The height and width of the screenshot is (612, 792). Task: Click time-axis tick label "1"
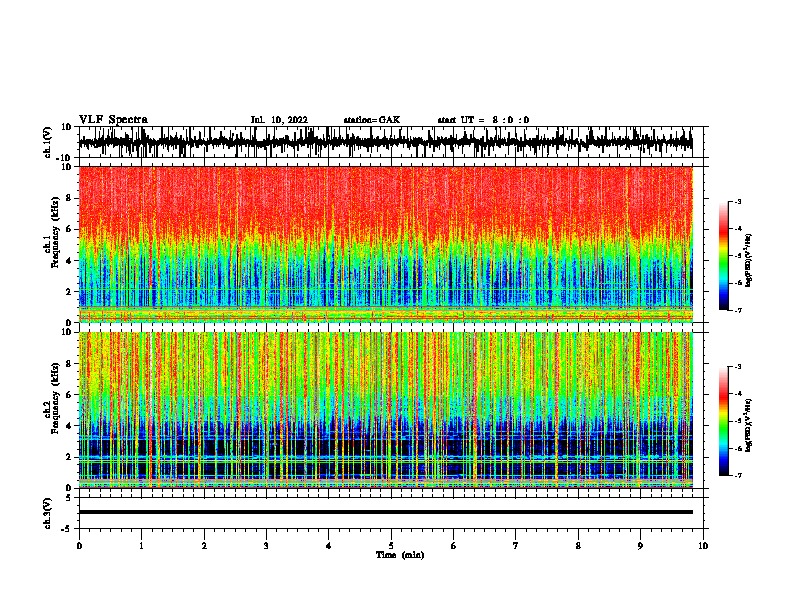click(x=141, y=546)
